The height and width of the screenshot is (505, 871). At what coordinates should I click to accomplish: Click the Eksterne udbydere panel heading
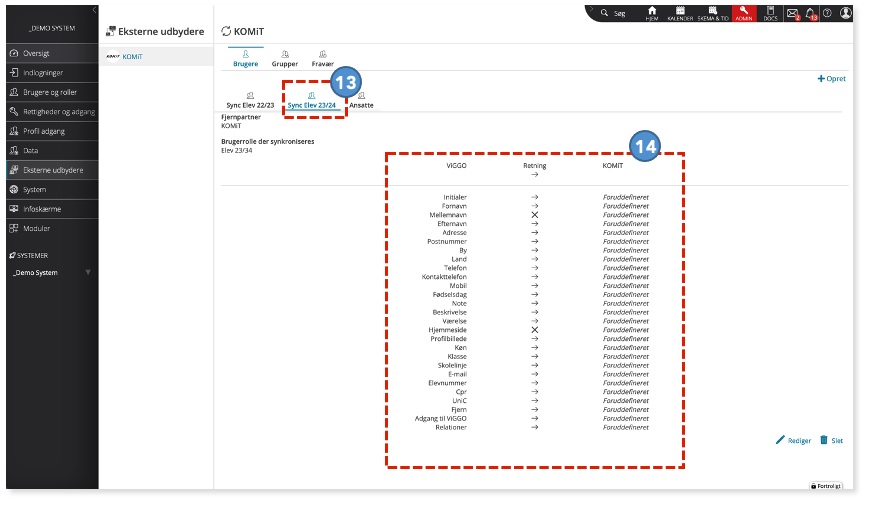tap(161, 32)
